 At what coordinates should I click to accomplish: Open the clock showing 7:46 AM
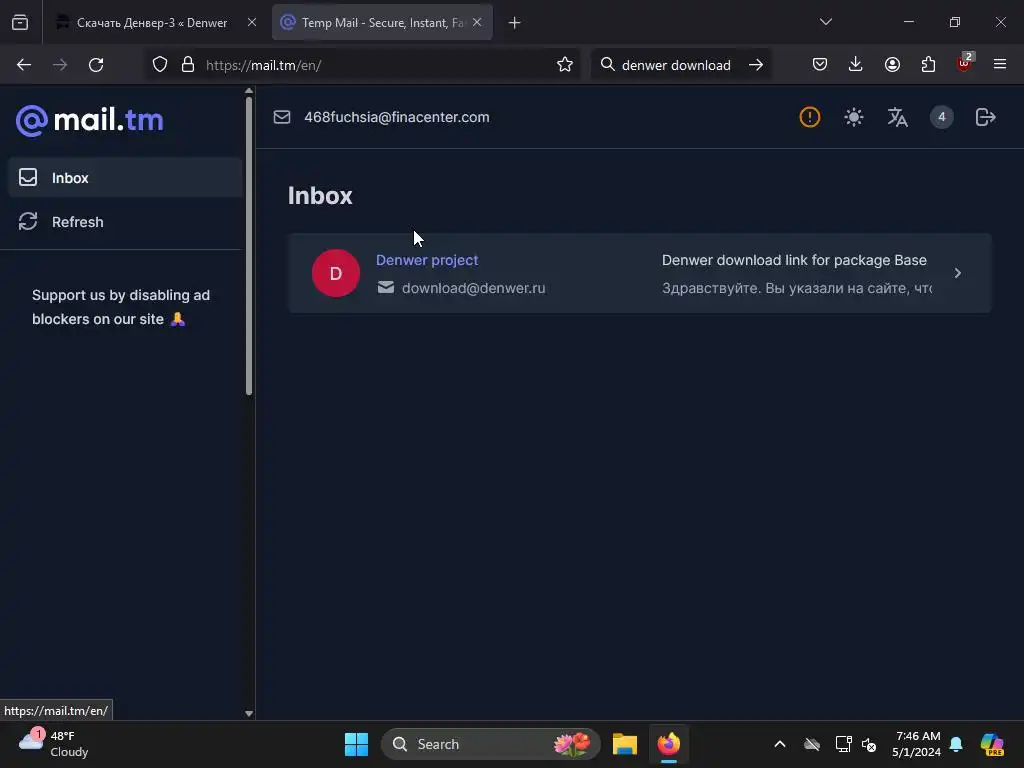click(x=917, y=744)
